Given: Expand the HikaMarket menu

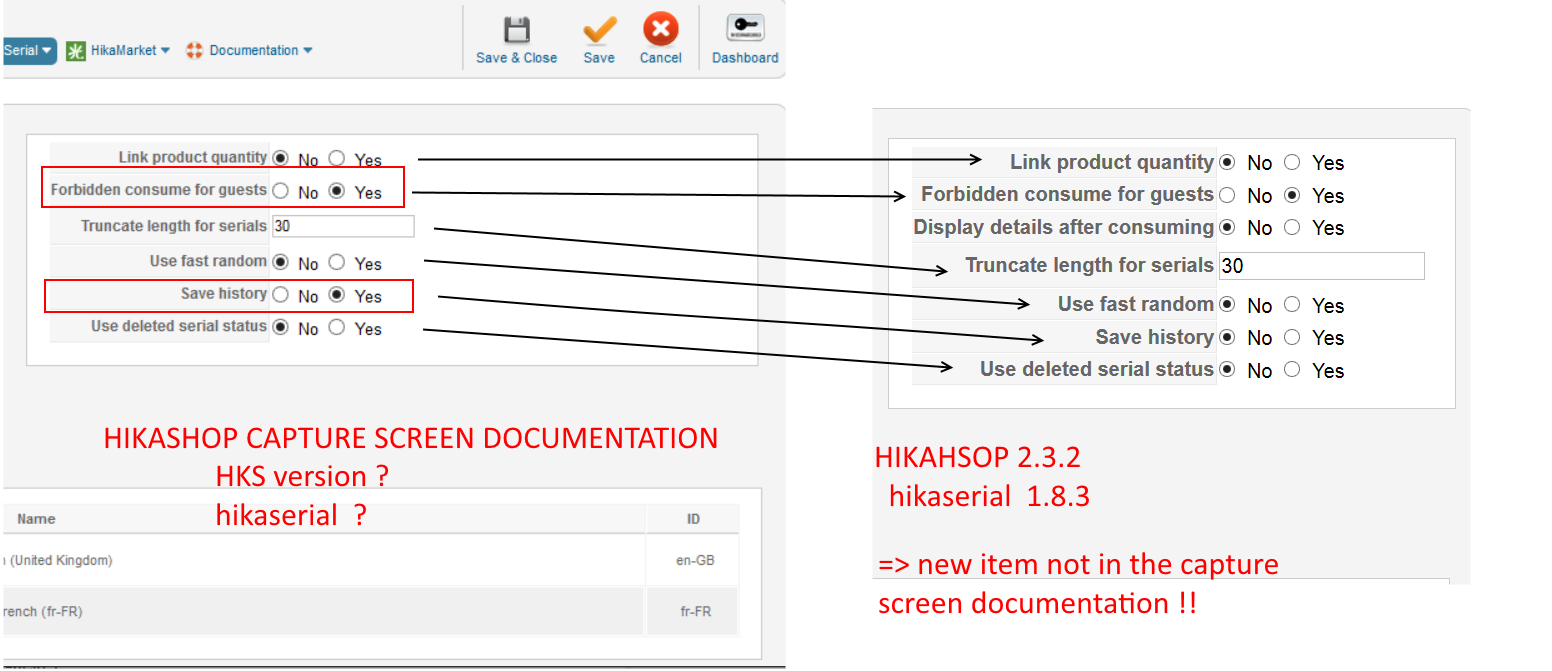Looking at the screenshot, I should (130, 51).
